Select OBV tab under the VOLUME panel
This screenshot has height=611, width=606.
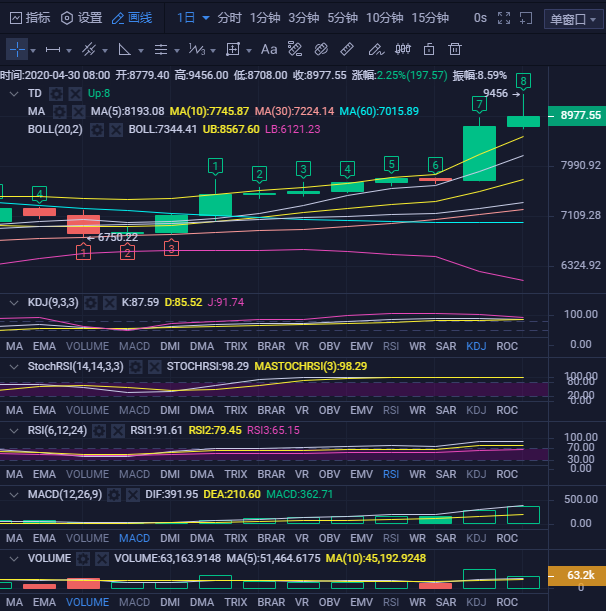329,602
